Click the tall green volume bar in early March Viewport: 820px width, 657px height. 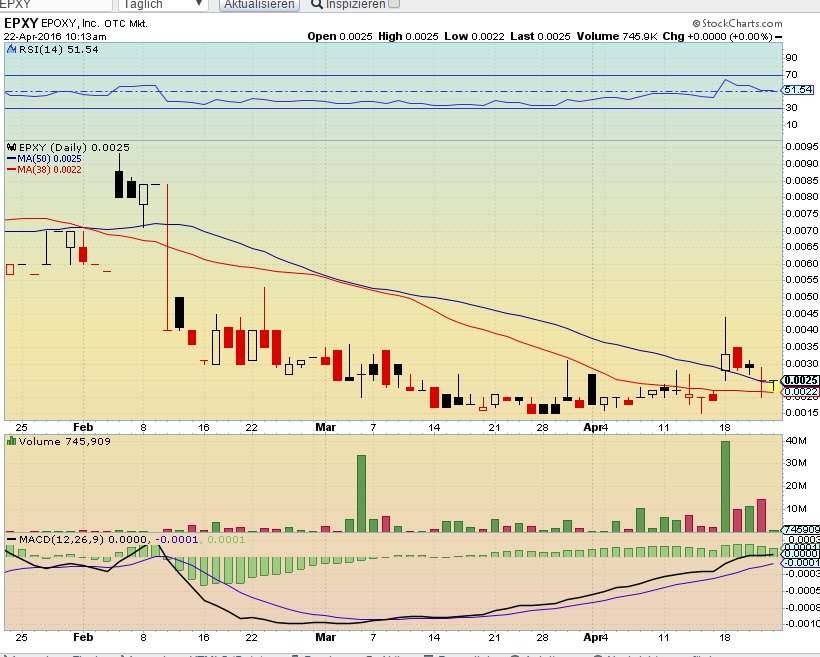(x=361, y=493)
